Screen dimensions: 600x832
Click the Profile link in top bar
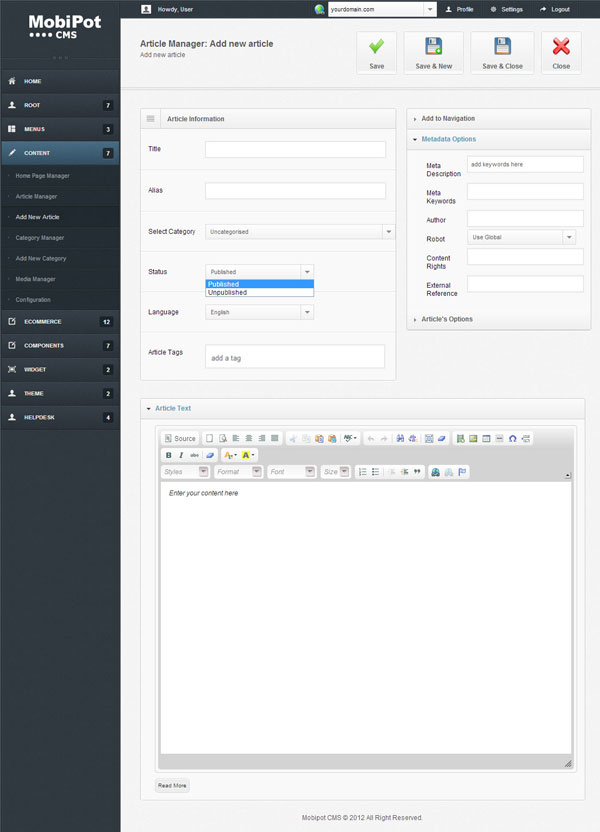[x=459, y=9]
